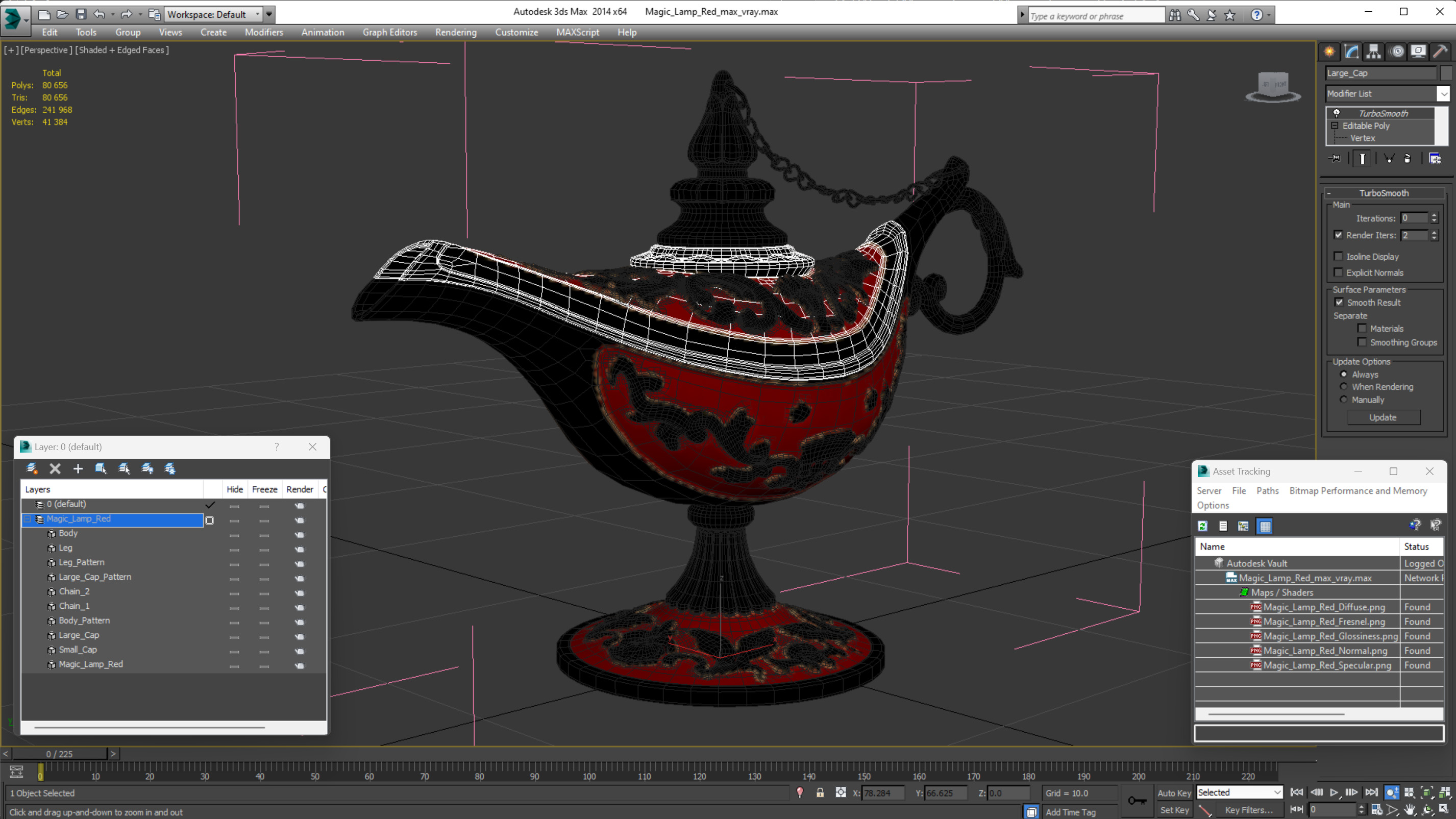Image resolution: width=1456 pixels, height=819 pixels.
Task: Click the Animation menu item
Action: point(322,32)
